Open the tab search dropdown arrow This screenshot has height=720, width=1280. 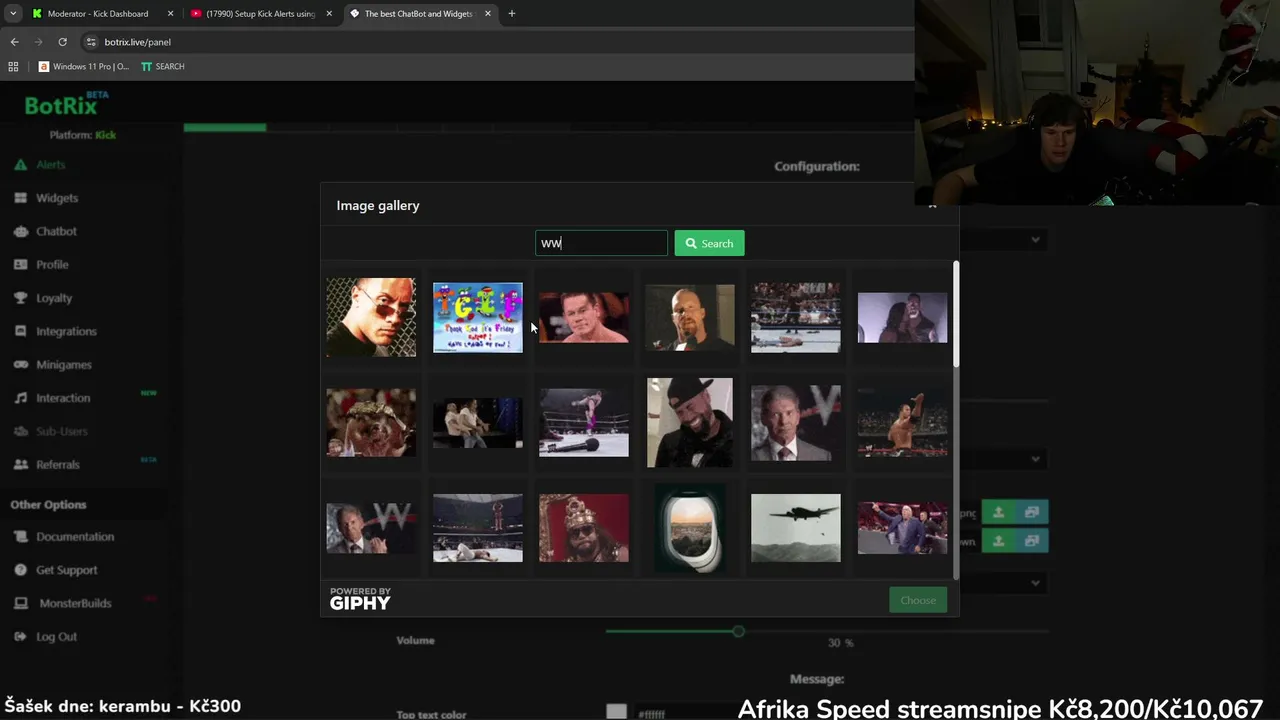12,13
